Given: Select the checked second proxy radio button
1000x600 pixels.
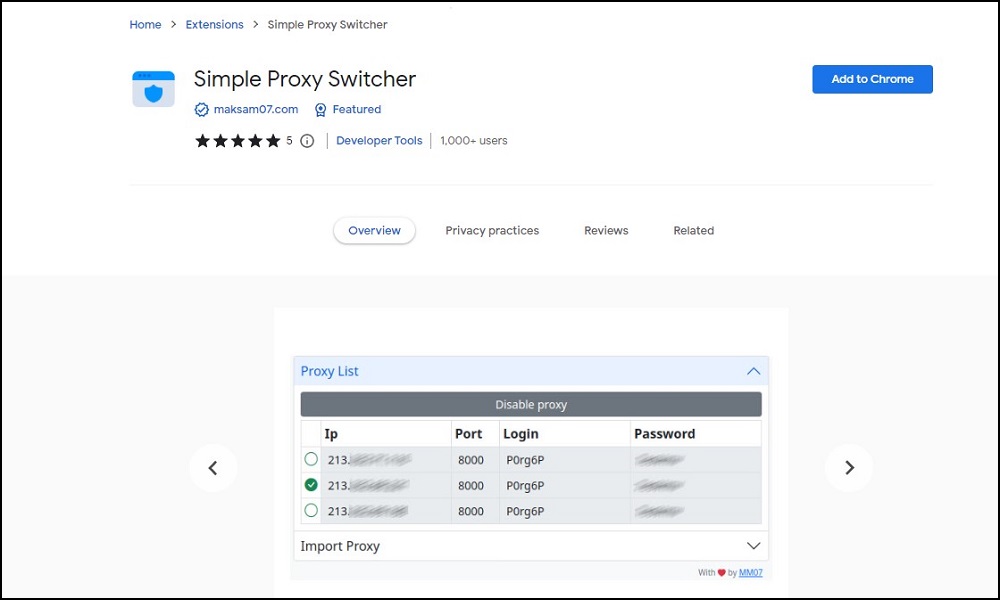Looking at the screenshot, I should coord(311,485).
